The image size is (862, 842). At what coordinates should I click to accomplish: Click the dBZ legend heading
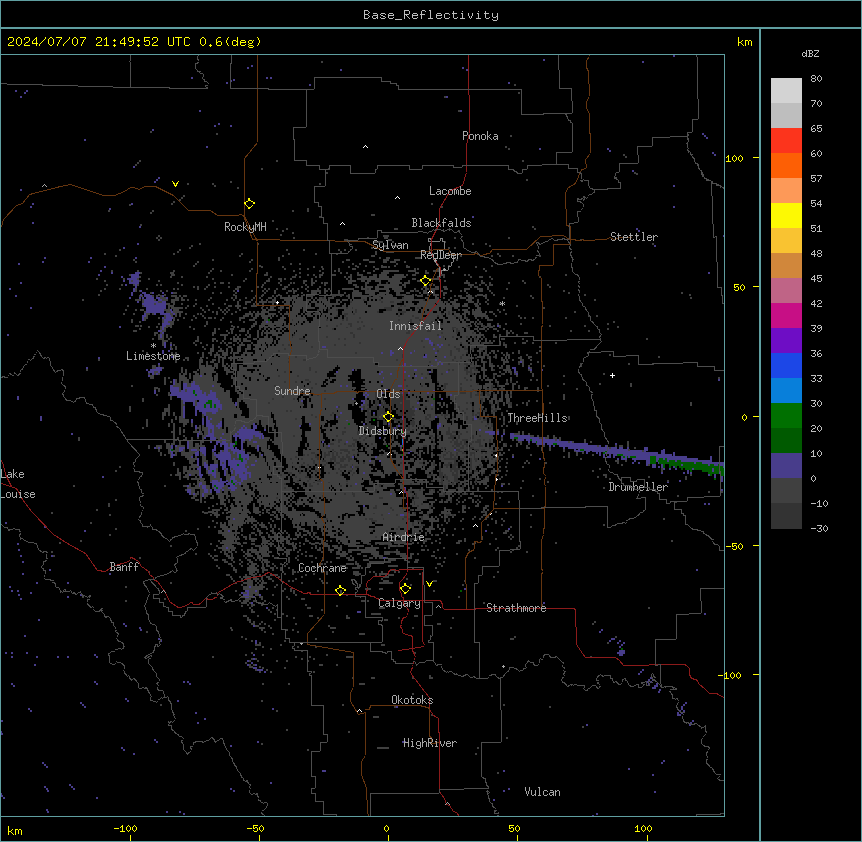(x=810, y=54)
